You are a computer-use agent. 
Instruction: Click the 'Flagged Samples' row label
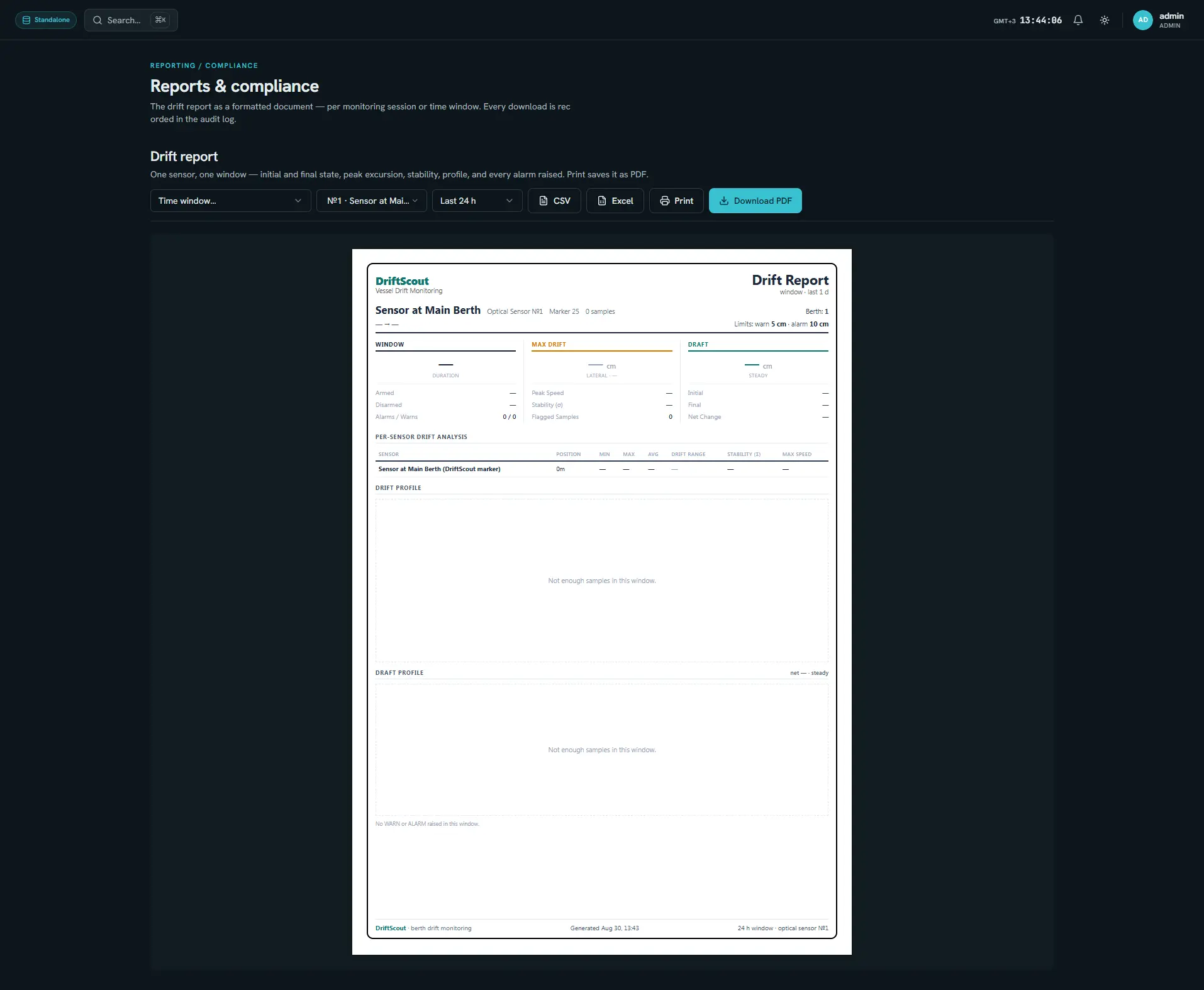click(x=555, y=417)
